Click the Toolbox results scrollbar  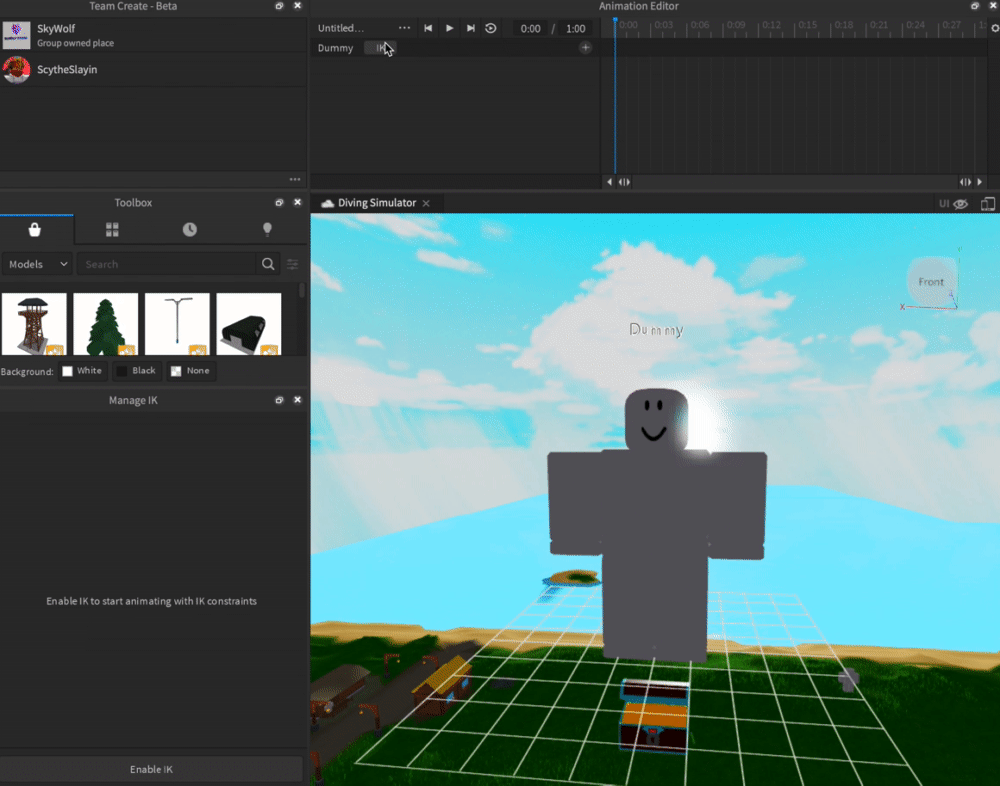coord(302,292)
